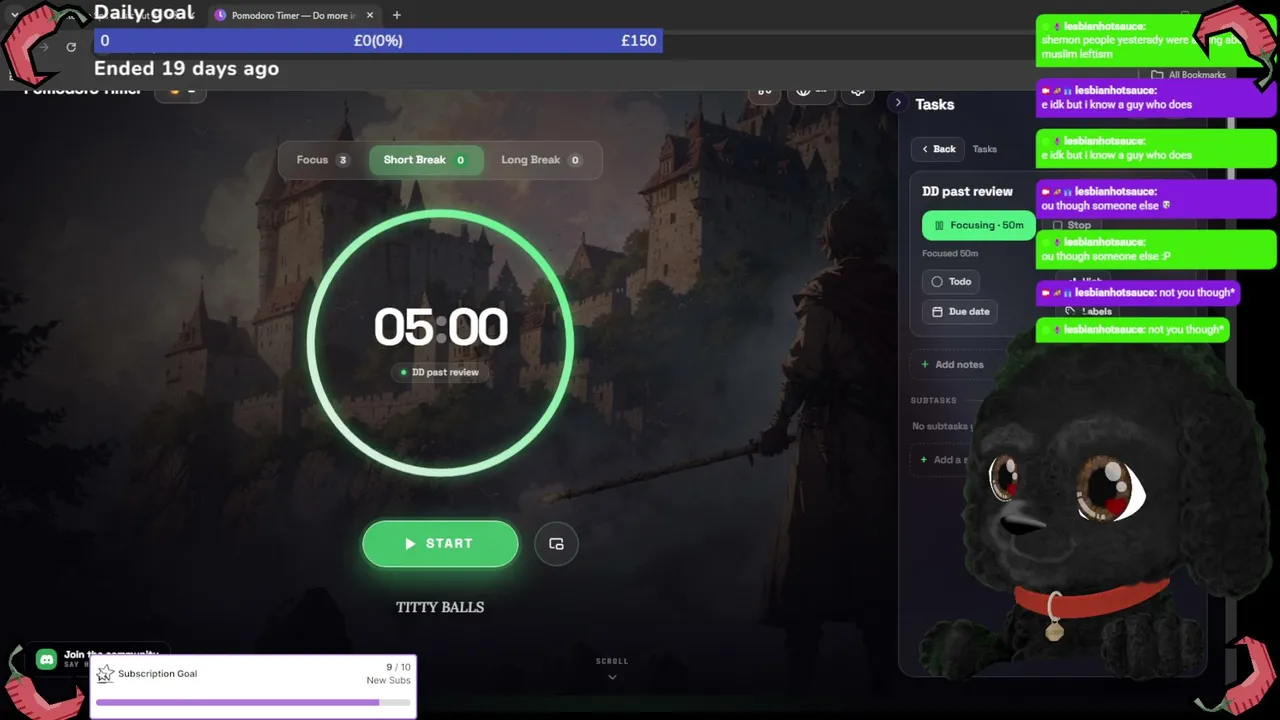Click the Discord Join the community icon
This screenshot has width=1280, height=720.
click(x=46, y=659)
